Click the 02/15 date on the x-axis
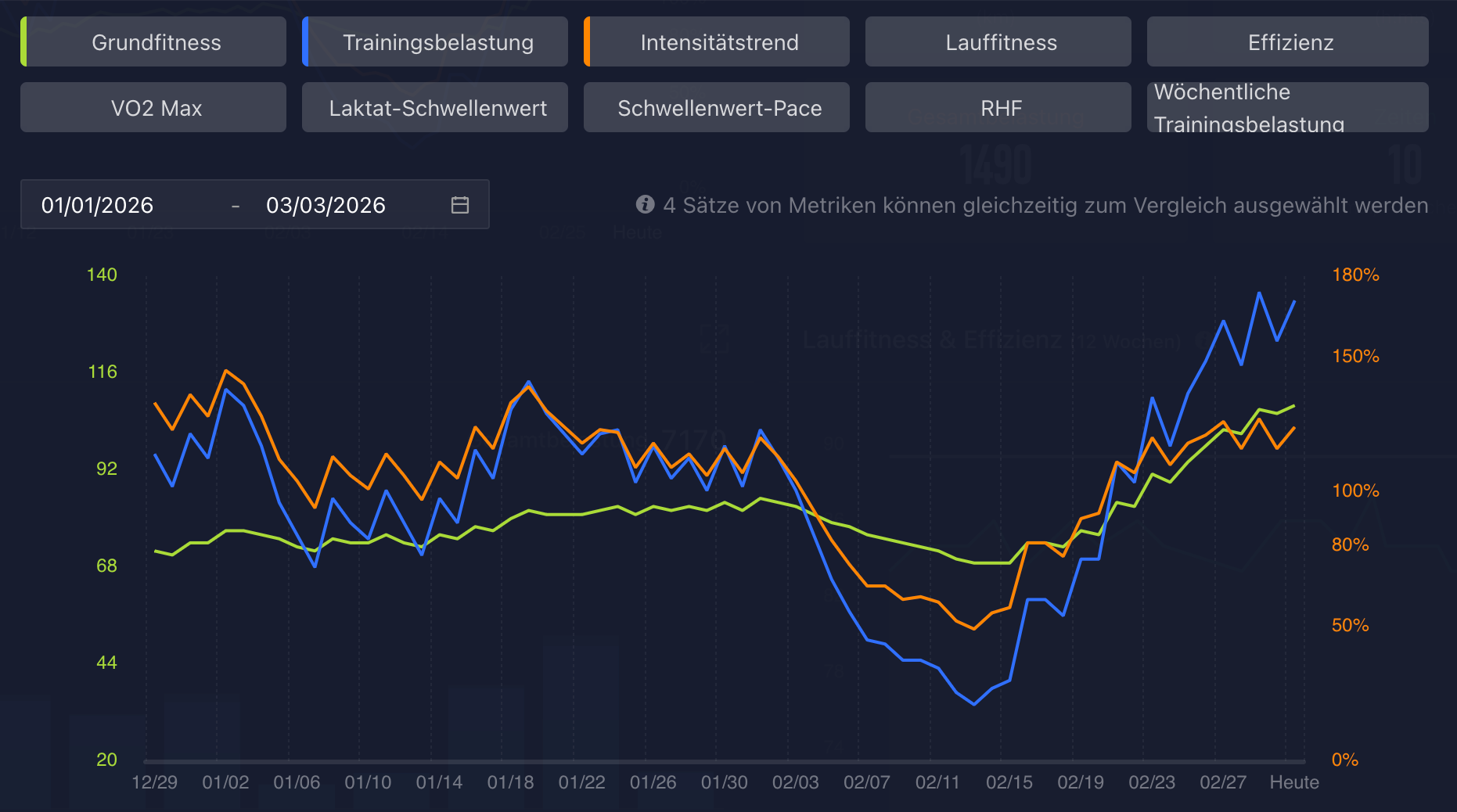Viewport: 1457px width, 812px height. point(1009,782)
